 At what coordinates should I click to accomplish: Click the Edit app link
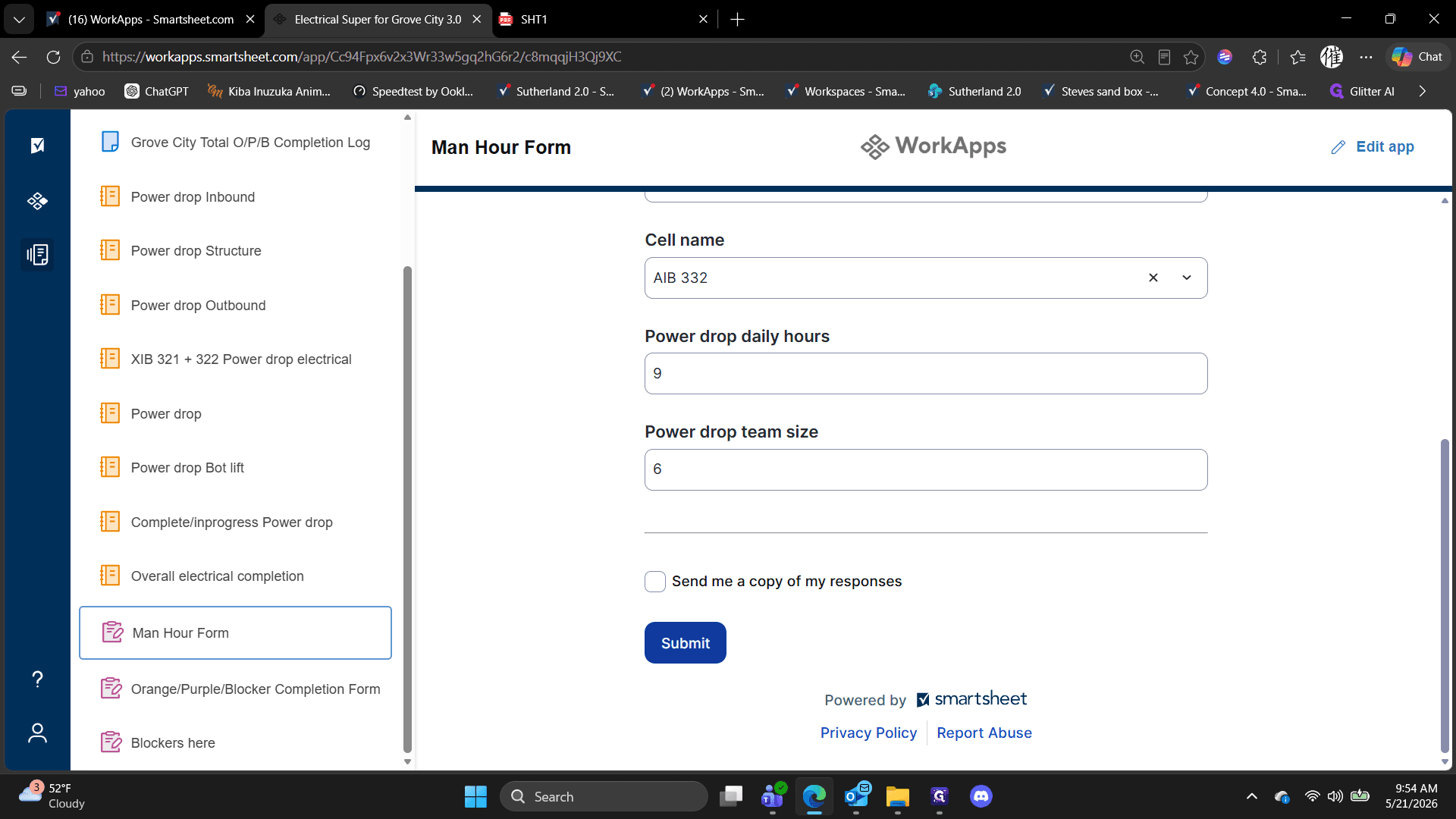tap(1385, 146)
